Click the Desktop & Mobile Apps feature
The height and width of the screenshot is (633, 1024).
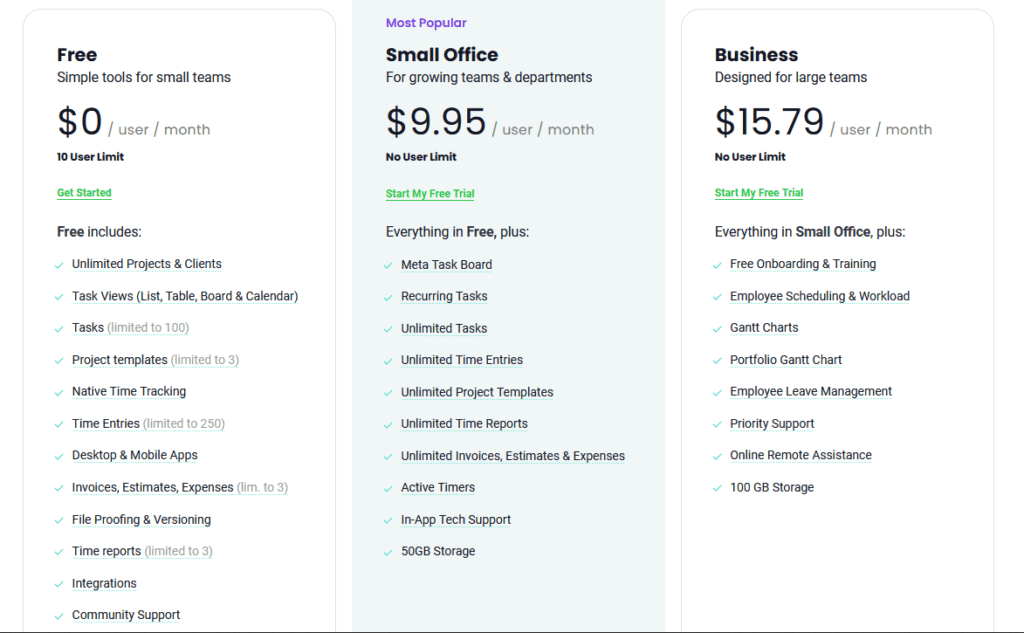click(x=134, y=456)
